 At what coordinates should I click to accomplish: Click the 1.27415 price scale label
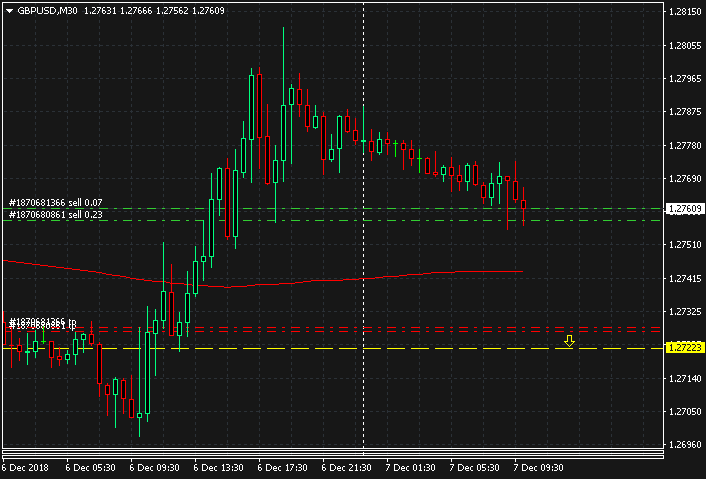[685, 279]
